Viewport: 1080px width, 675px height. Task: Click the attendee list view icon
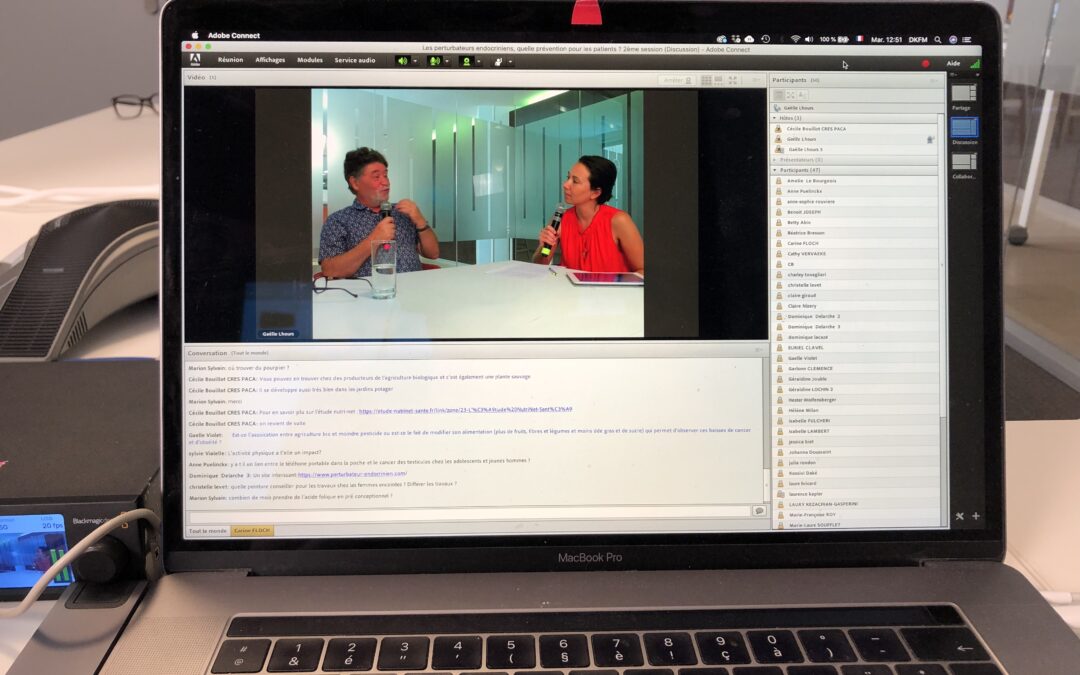(778, 95)
